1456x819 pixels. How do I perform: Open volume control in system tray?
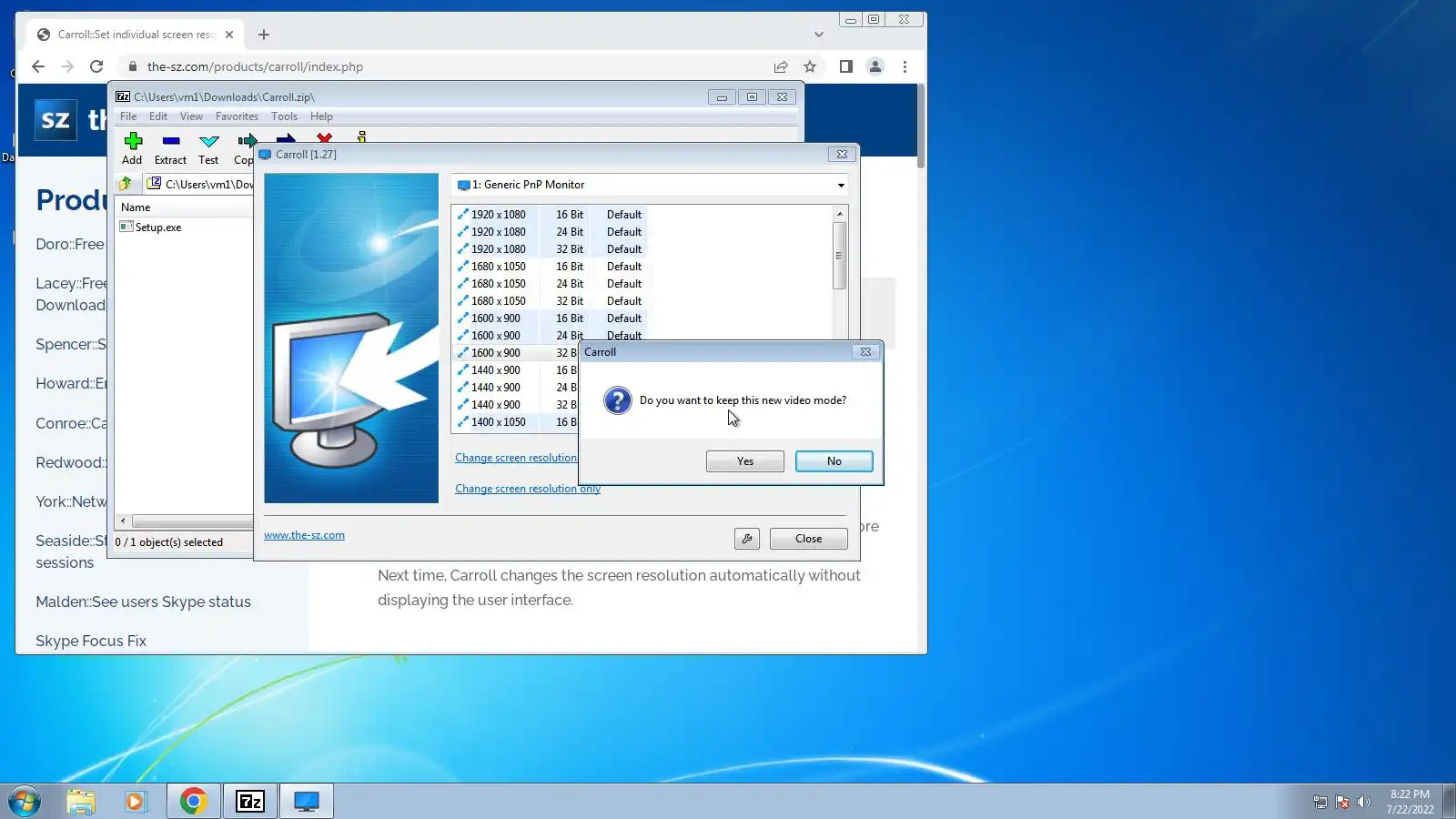coord(1363,802)
